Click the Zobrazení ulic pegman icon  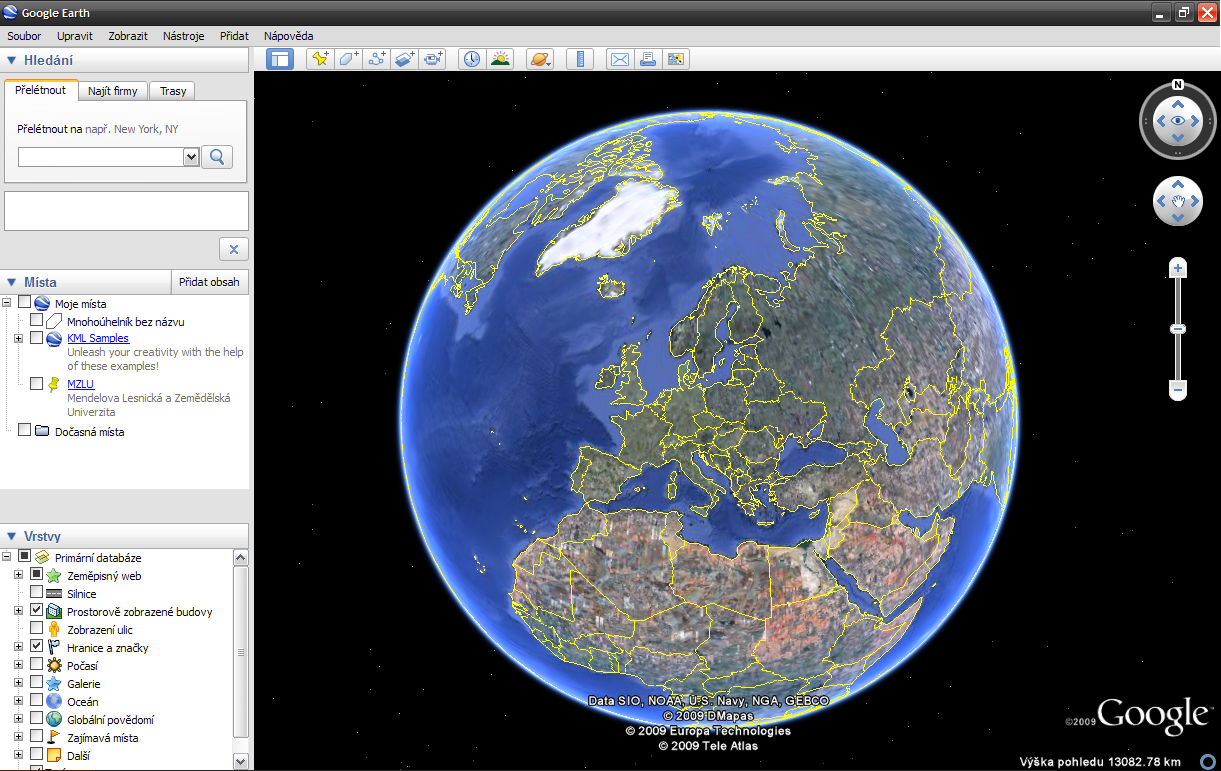tap(54, 630)
